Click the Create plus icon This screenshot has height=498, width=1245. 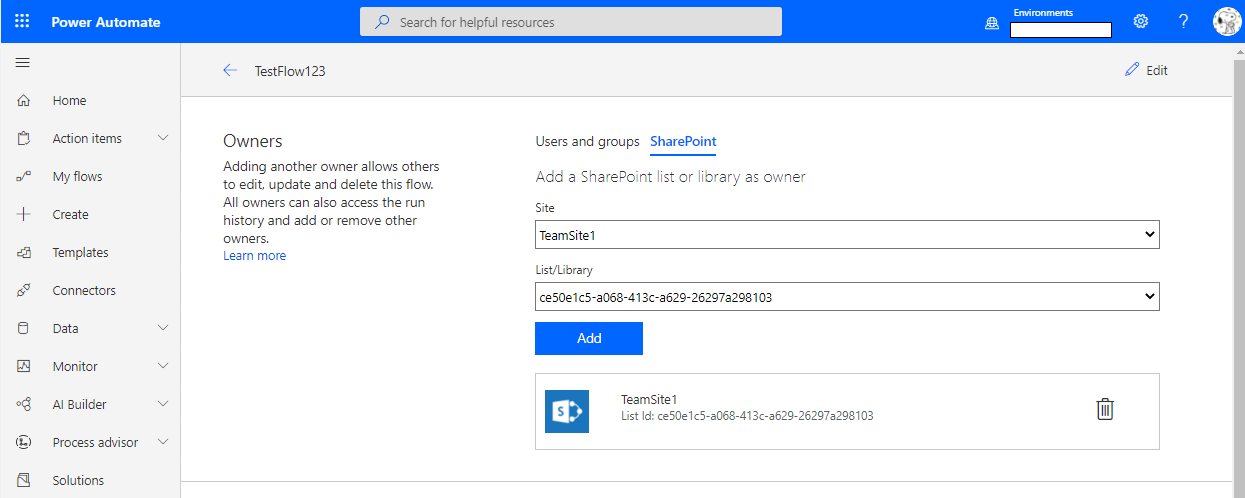[24, 214]
